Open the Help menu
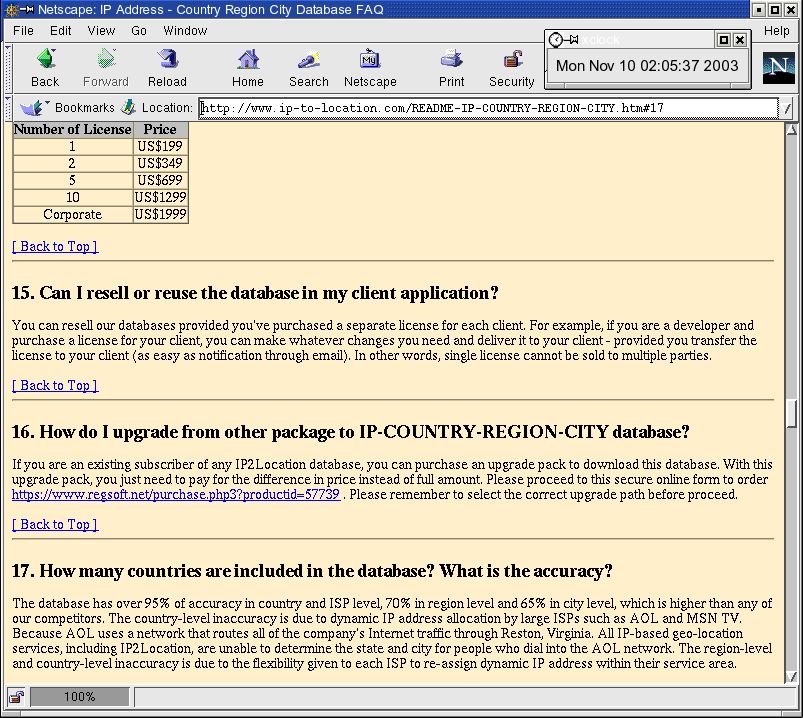This screenshot has width=803, height=718. [x=776, y=31]
